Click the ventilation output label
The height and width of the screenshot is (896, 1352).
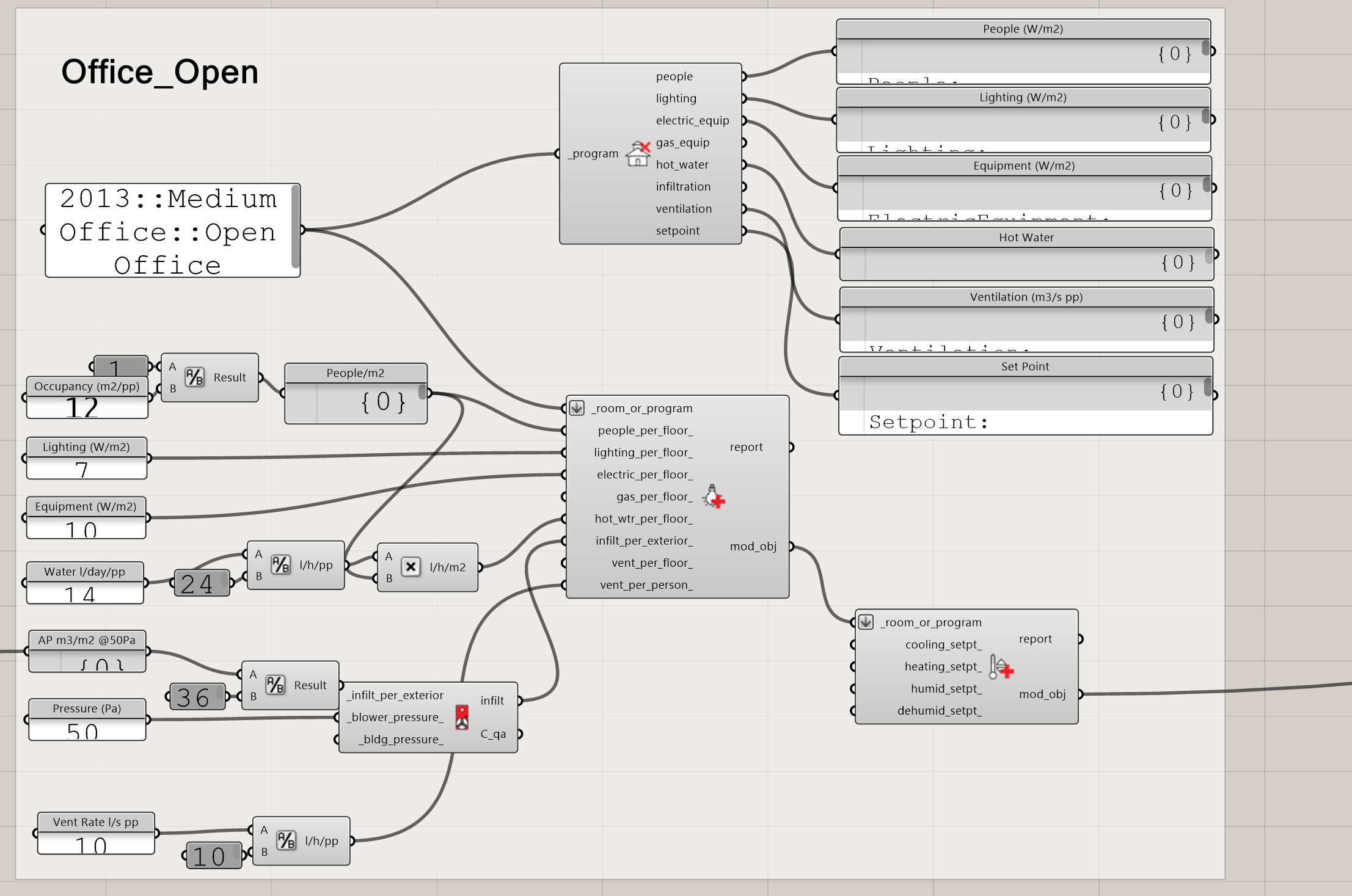point(684,208)
